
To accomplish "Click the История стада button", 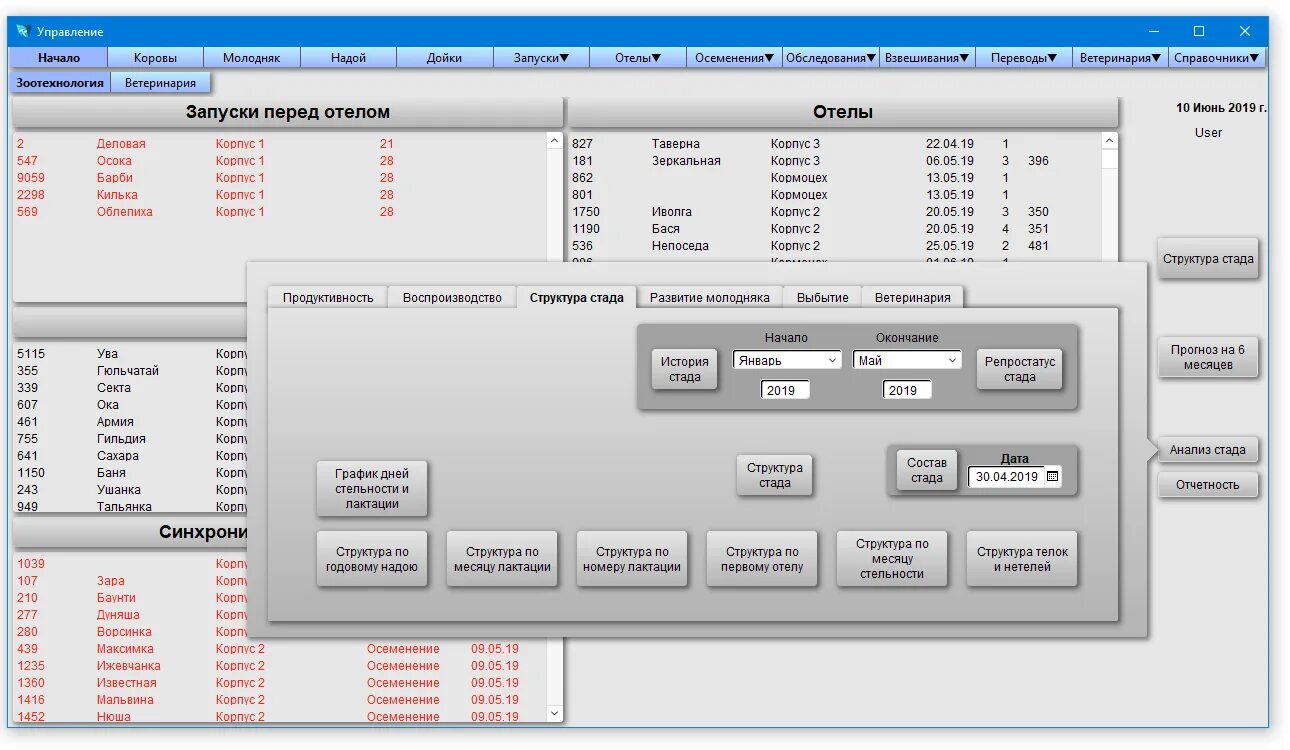I will pos(685,369).
